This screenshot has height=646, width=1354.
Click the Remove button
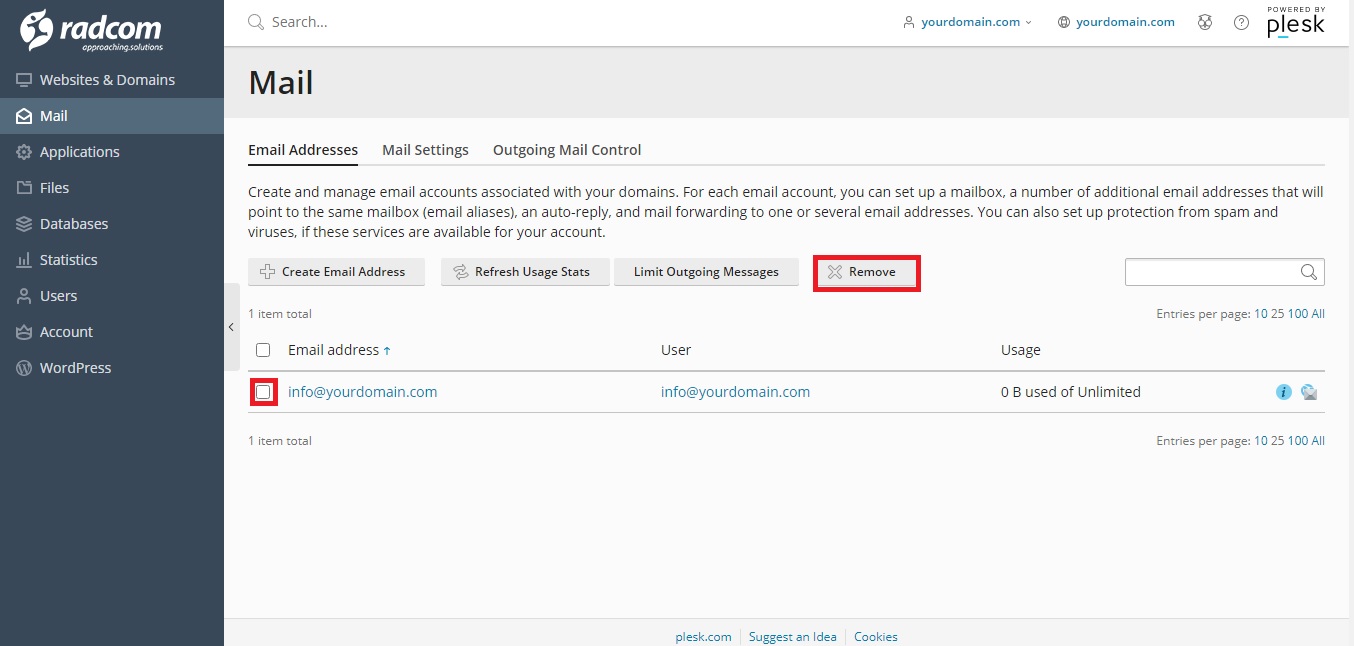pos(866,272)
